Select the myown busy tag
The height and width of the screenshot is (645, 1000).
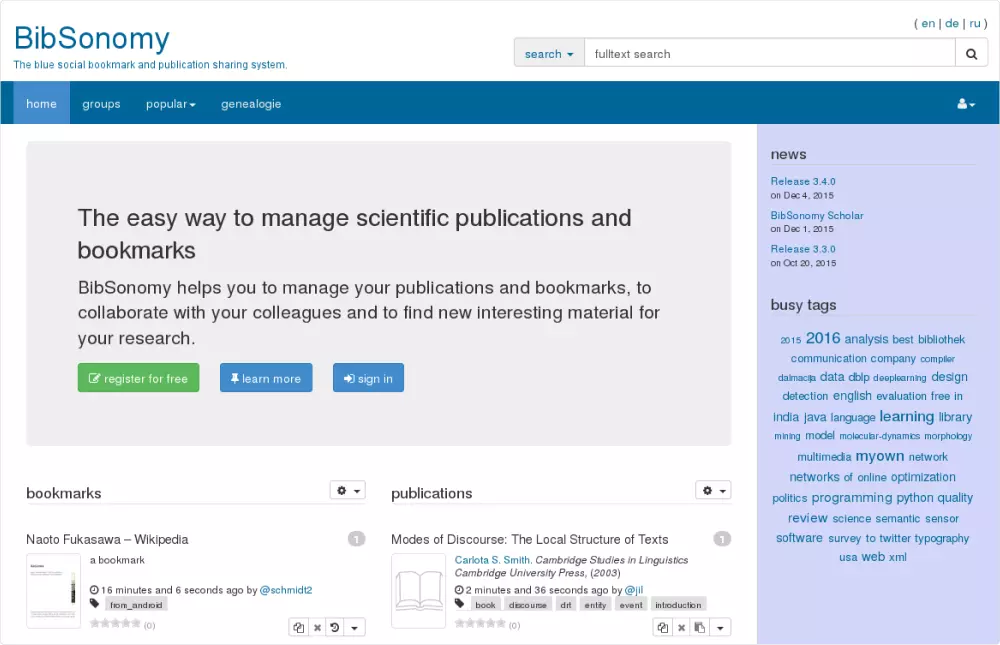(879, 456)
